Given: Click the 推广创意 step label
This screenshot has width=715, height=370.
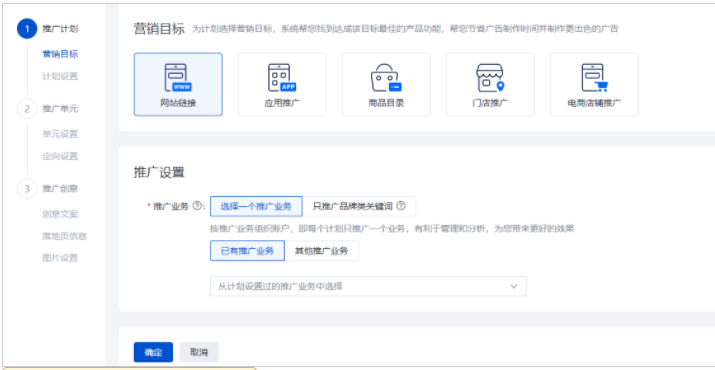Looking at the screenshot, I should [60, 188].
